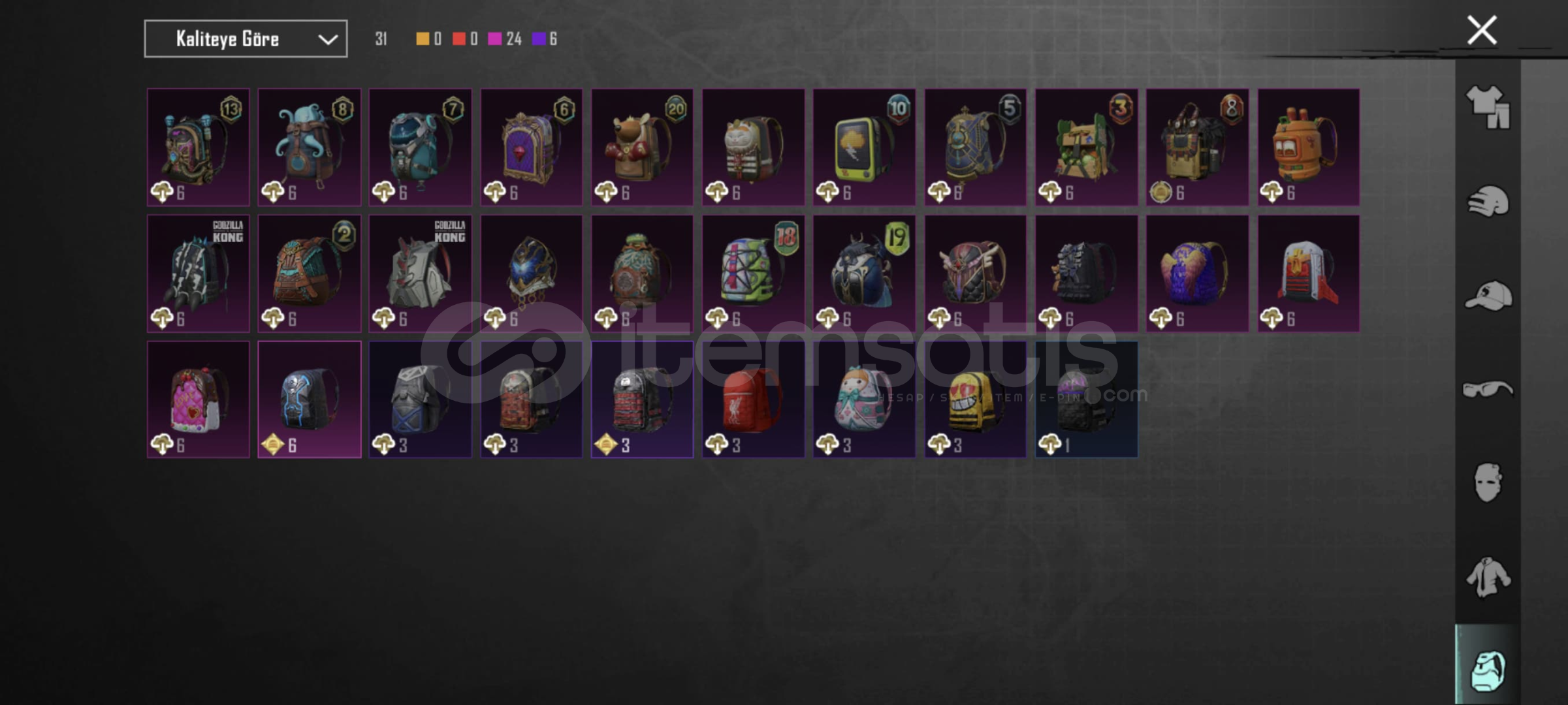This screenshot has width=1568, height=705.
Task: Select the red Liverpool backpack
Action: coord(753,399)
